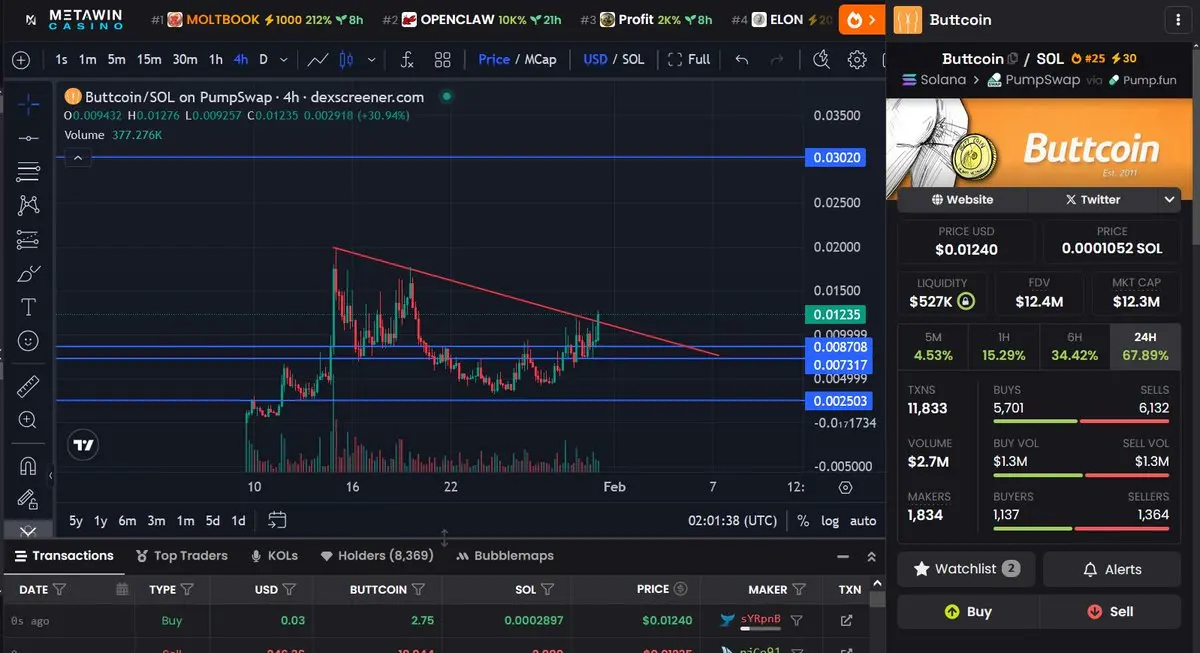Select the XABCD pattern tool
1200x653 pixels.
(x=28, y=205)
